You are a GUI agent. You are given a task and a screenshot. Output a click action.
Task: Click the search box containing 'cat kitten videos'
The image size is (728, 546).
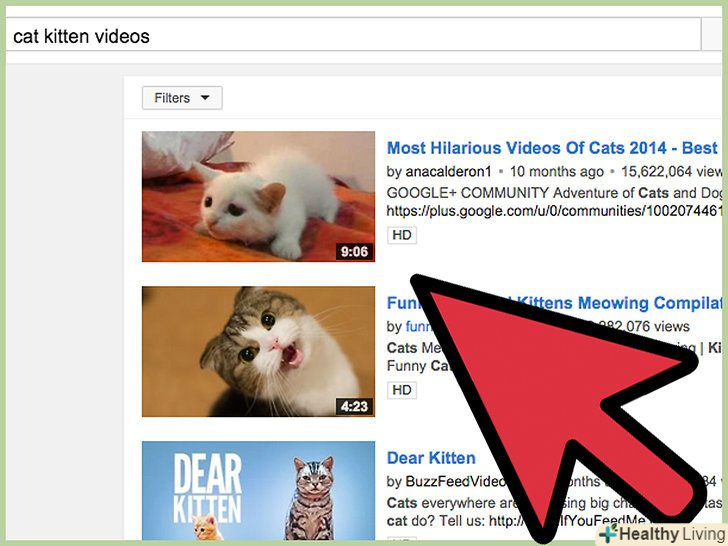click(x=353, y=35)
